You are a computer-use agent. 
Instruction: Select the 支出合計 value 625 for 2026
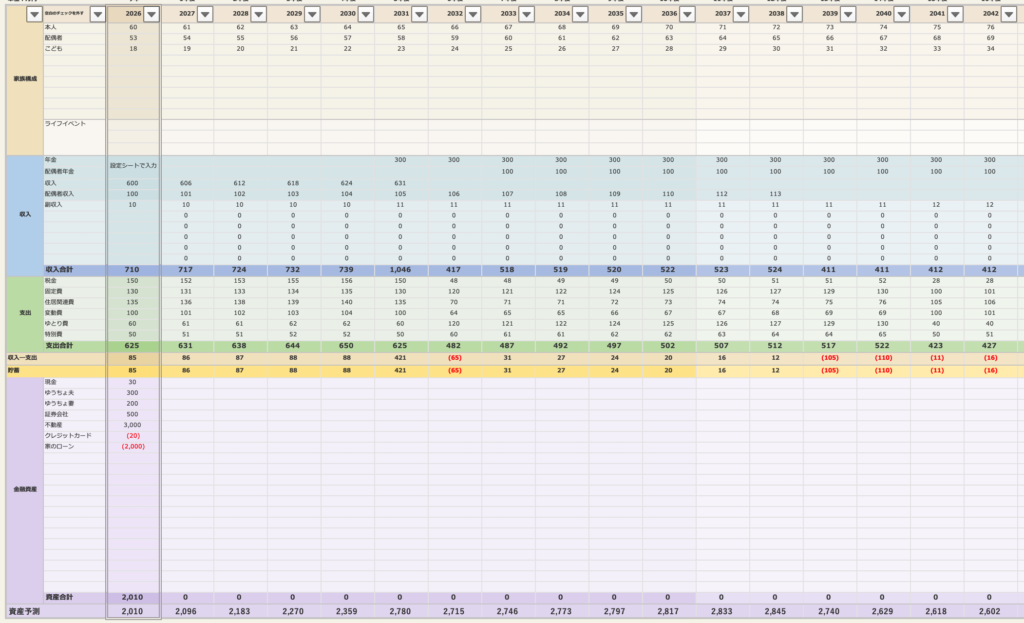tap(132, 345)
